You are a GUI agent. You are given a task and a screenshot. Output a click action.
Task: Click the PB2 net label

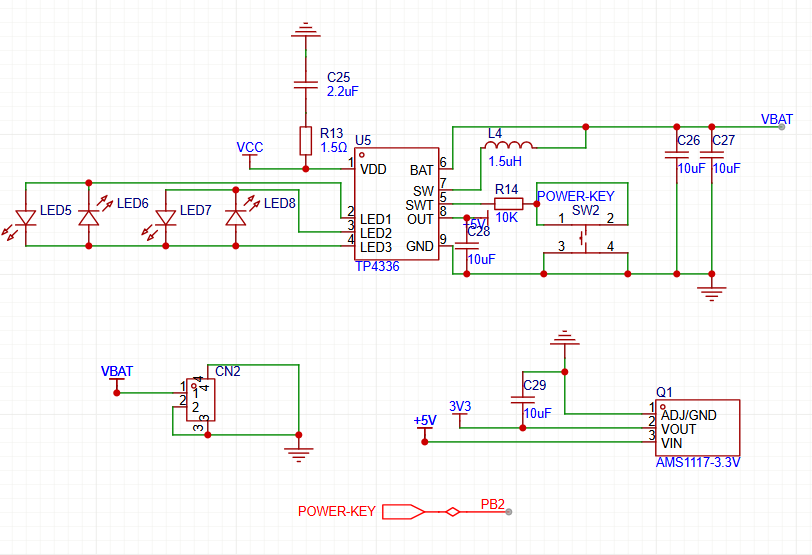493,504
